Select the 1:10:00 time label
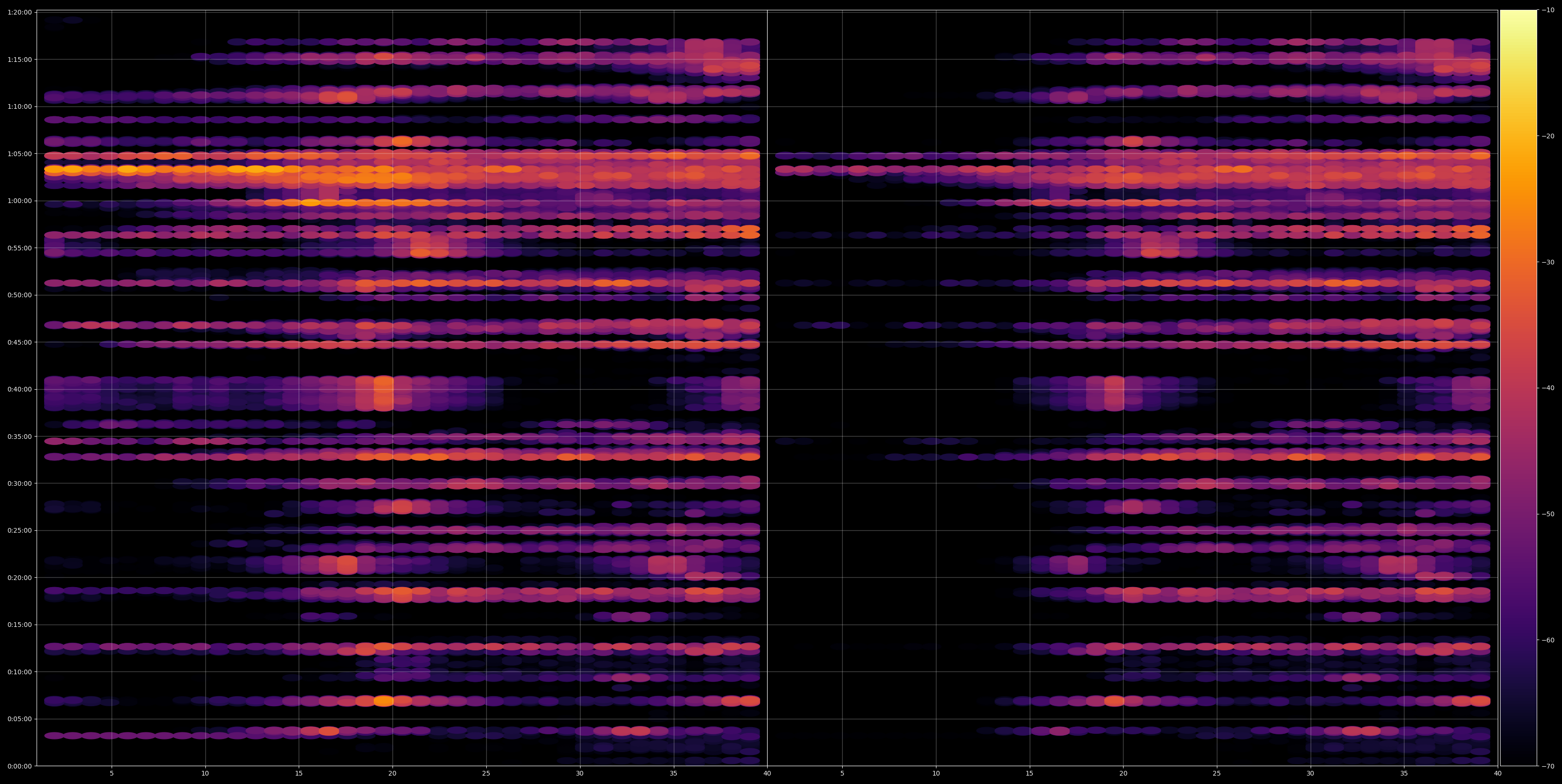This screenshot has height=784, width=1562. coord(19,107)
